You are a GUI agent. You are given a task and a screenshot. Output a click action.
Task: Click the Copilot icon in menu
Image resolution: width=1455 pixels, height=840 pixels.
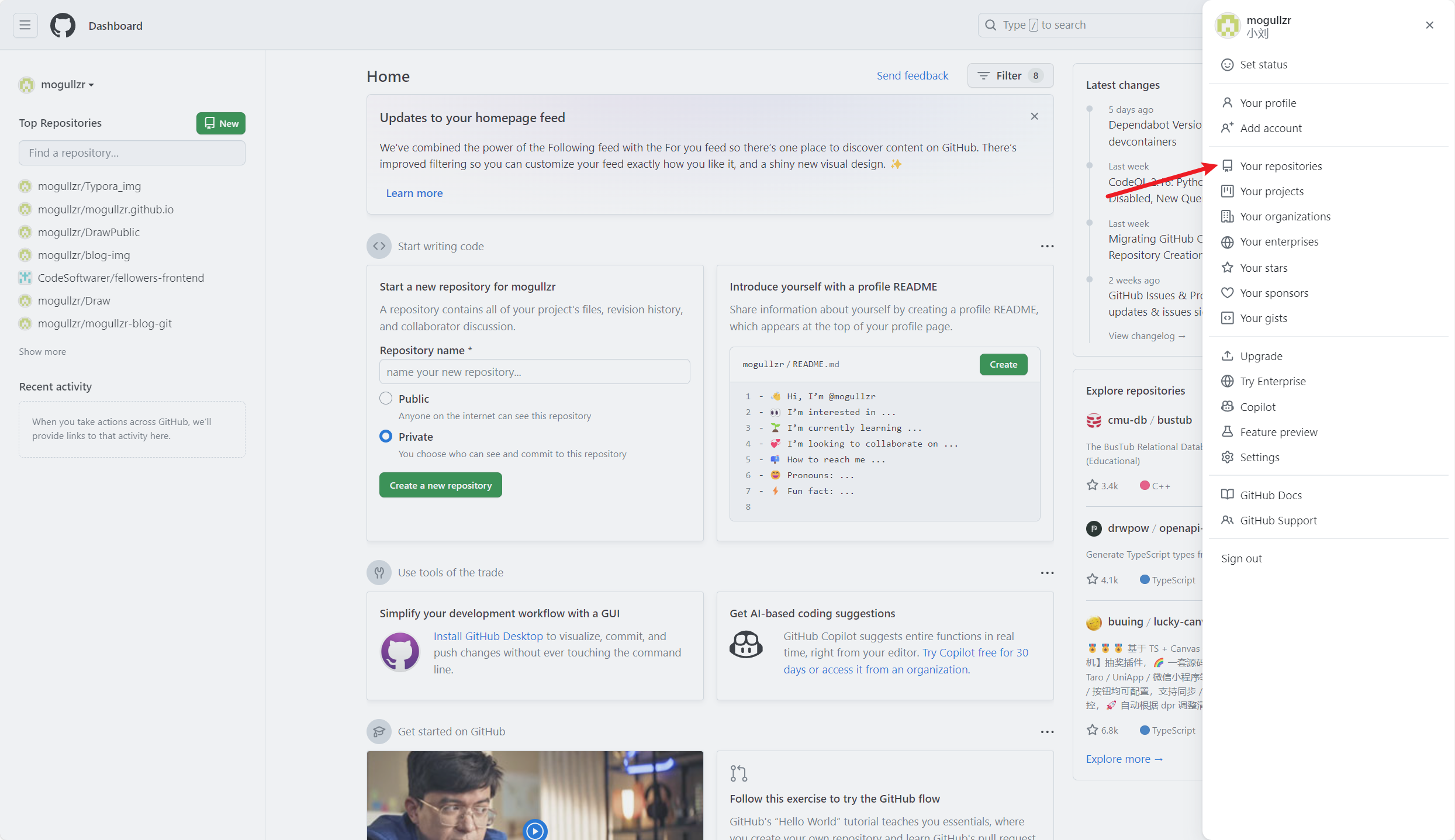pos(1227,407)
